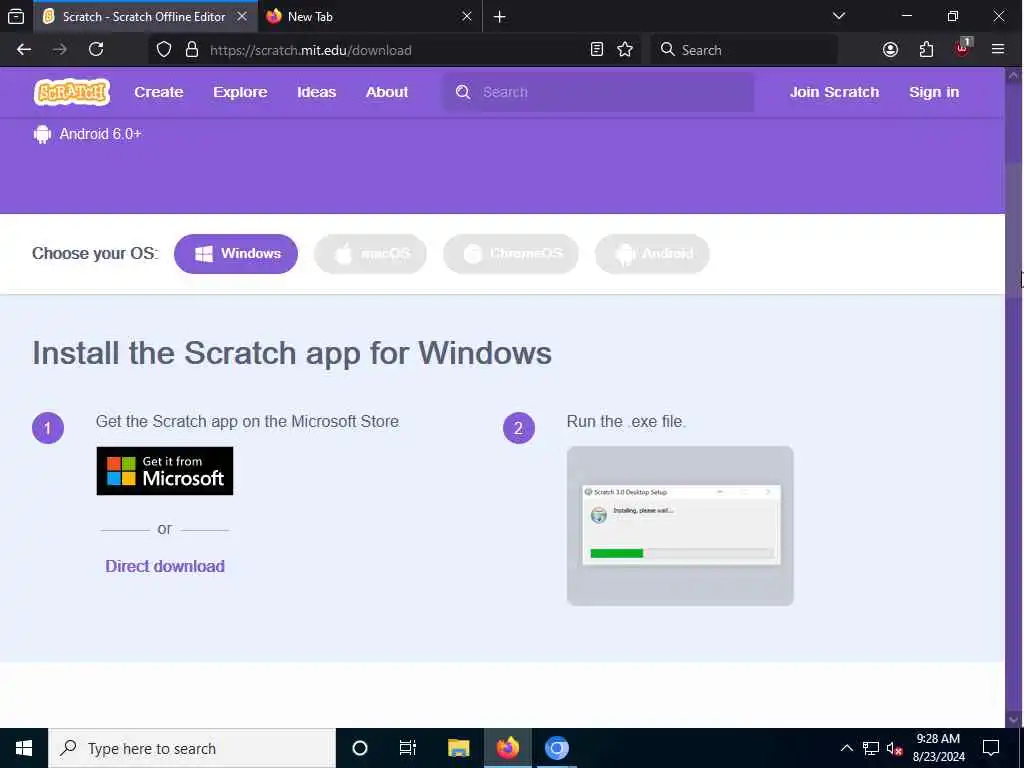This screenshot has width=1024, height=768.
Task: Reload the current page
Action: 96,50
